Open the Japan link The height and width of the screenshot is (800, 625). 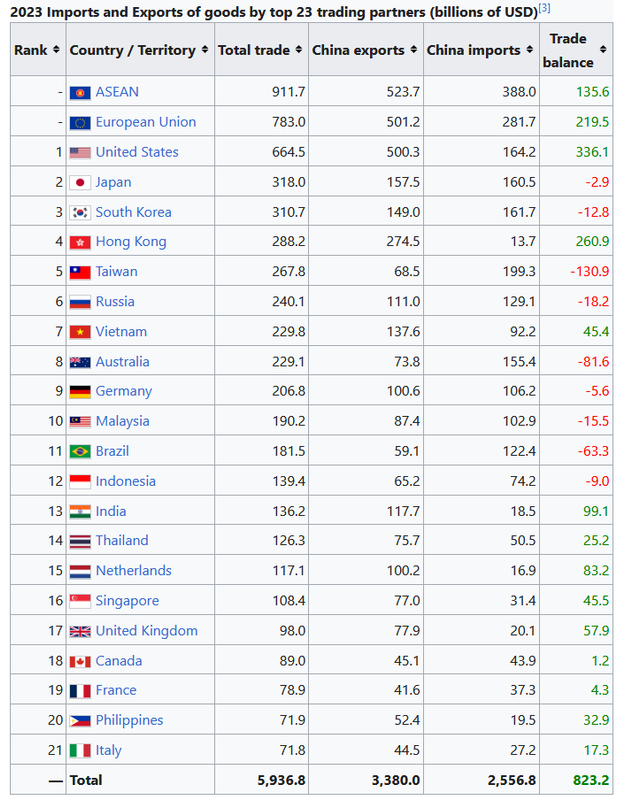[113, 182]
